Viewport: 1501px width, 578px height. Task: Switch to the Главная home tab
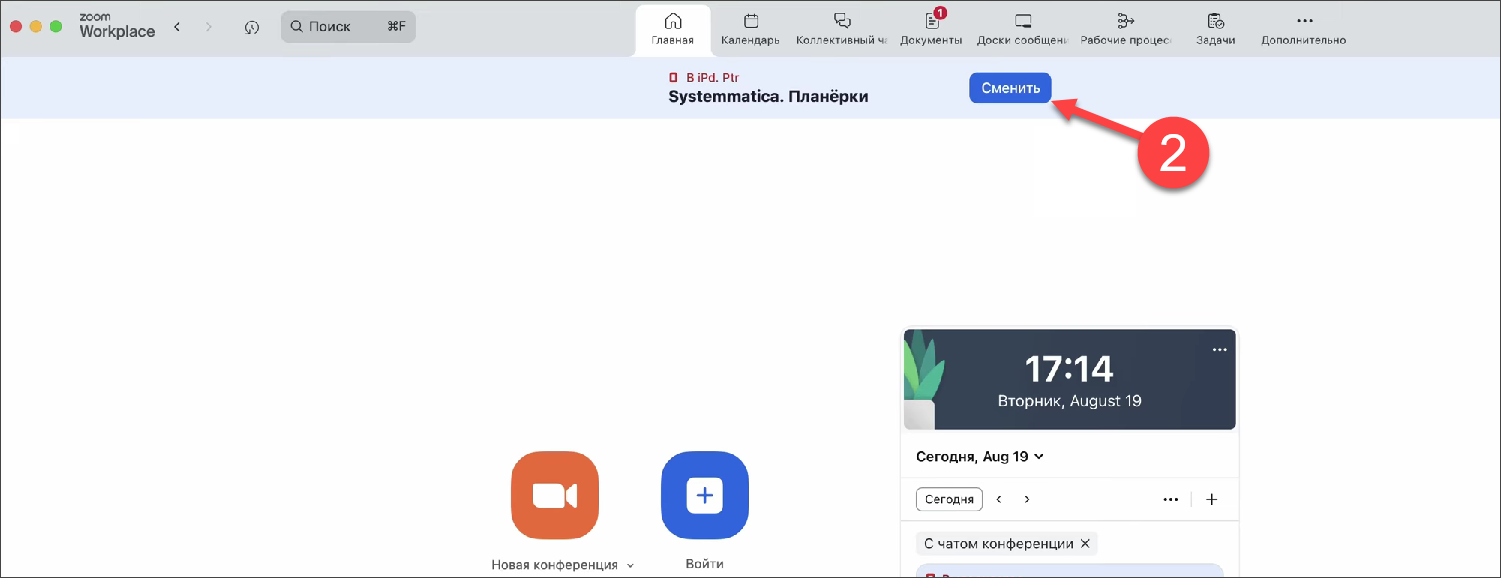pyautogui.click(x=672, y=28)
